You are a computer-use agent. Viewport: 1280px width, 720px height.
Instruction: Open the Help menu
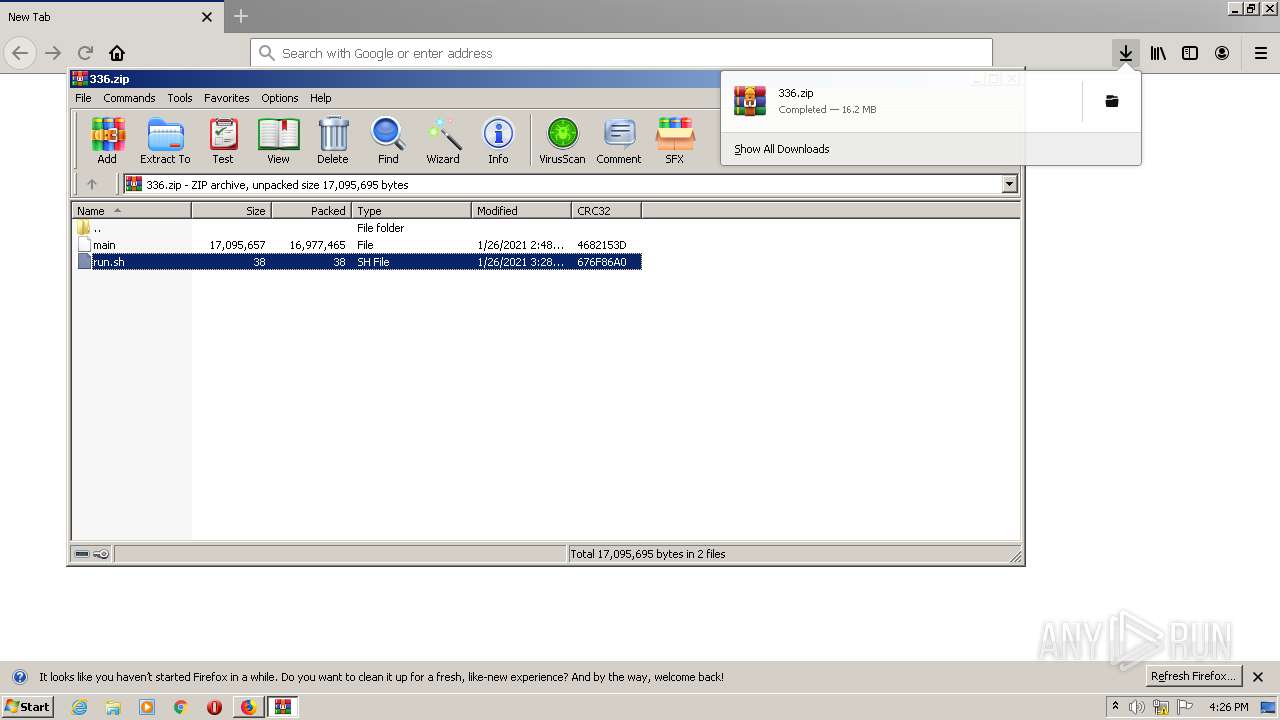coord(320,98)
